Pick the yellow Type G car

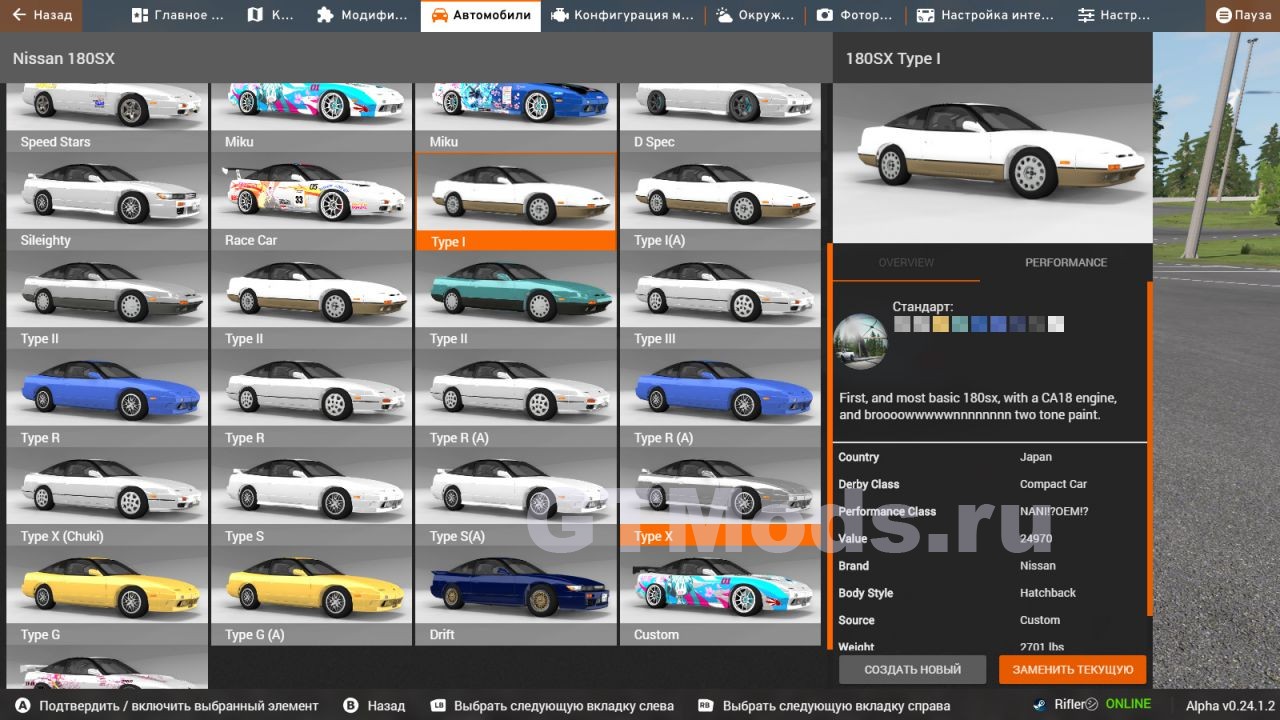coord(107,596)
